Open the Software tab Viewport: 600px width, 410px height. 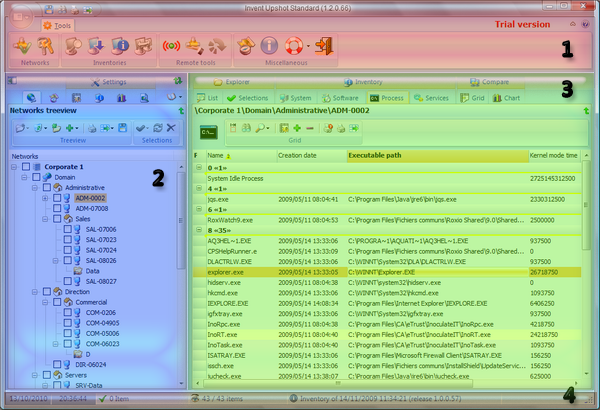[340, 98]
